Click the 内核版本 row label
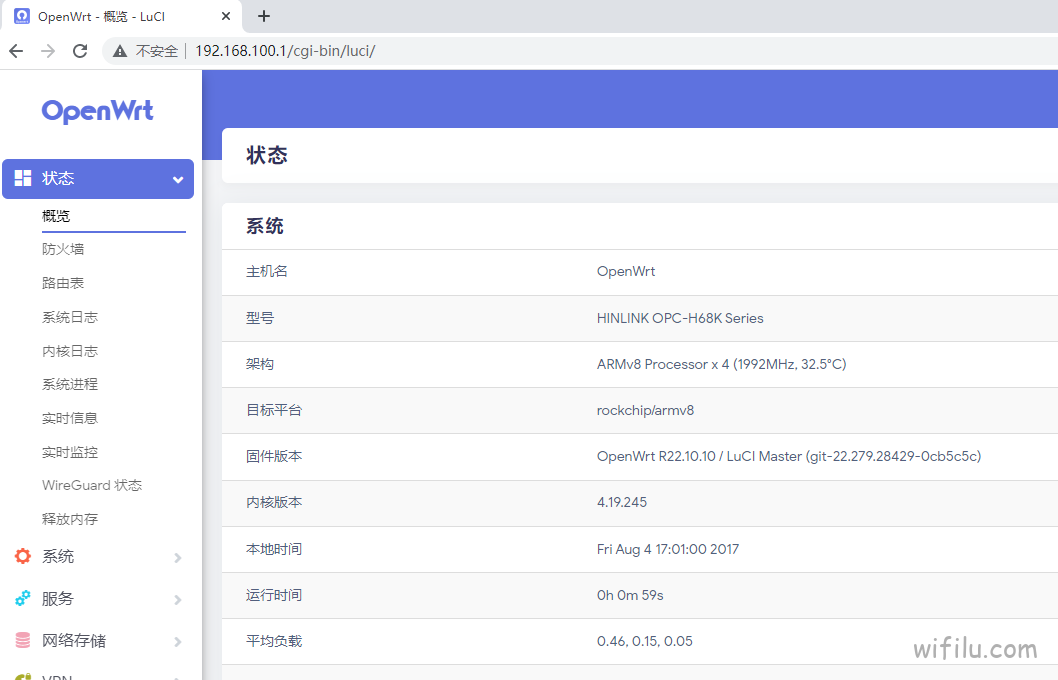Screen dimensions: 1058x680 click(274, 503)
